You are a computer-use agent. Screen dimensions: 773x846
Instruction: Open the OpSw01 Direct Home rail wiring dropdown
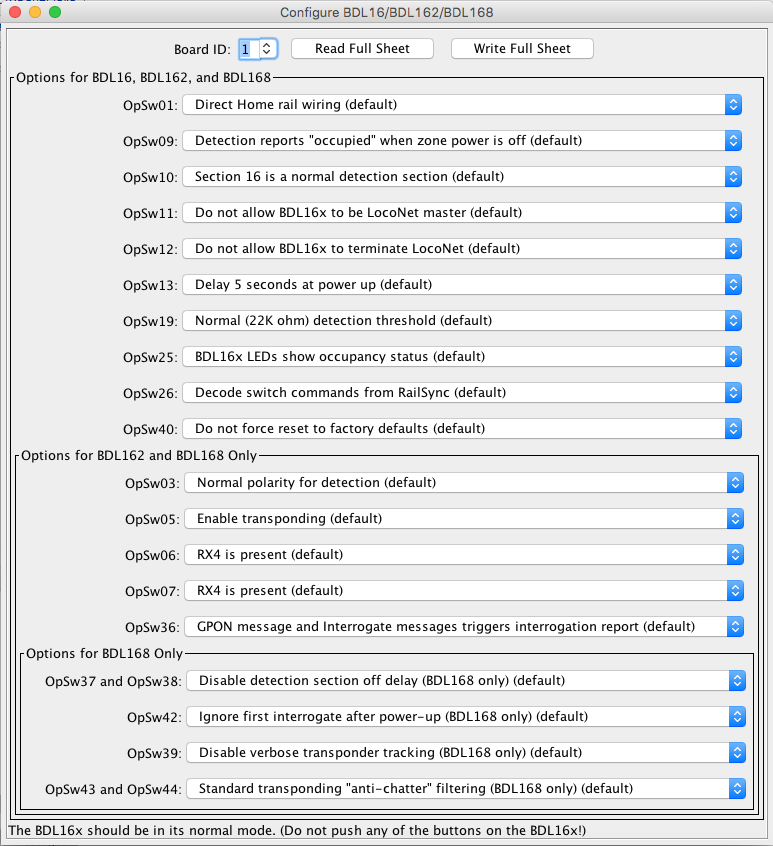pyautogui.click(x=461, y=105)
